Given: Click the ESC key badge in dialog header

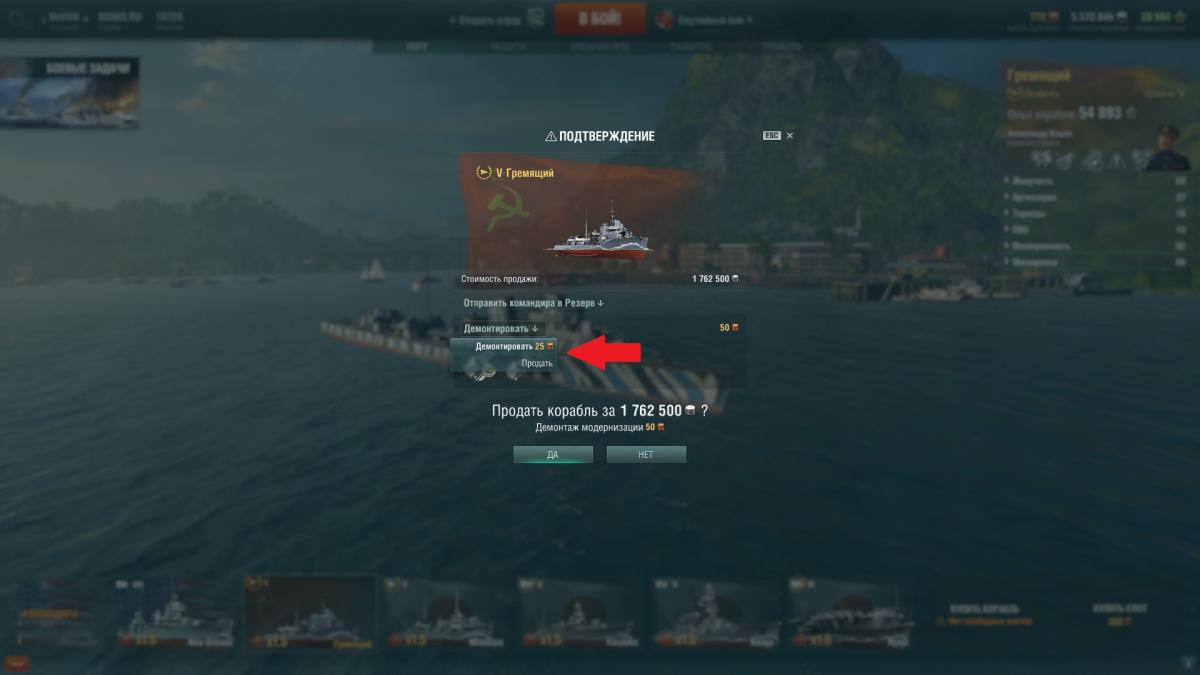Looking at the screenshot, I should pos(772,135).
